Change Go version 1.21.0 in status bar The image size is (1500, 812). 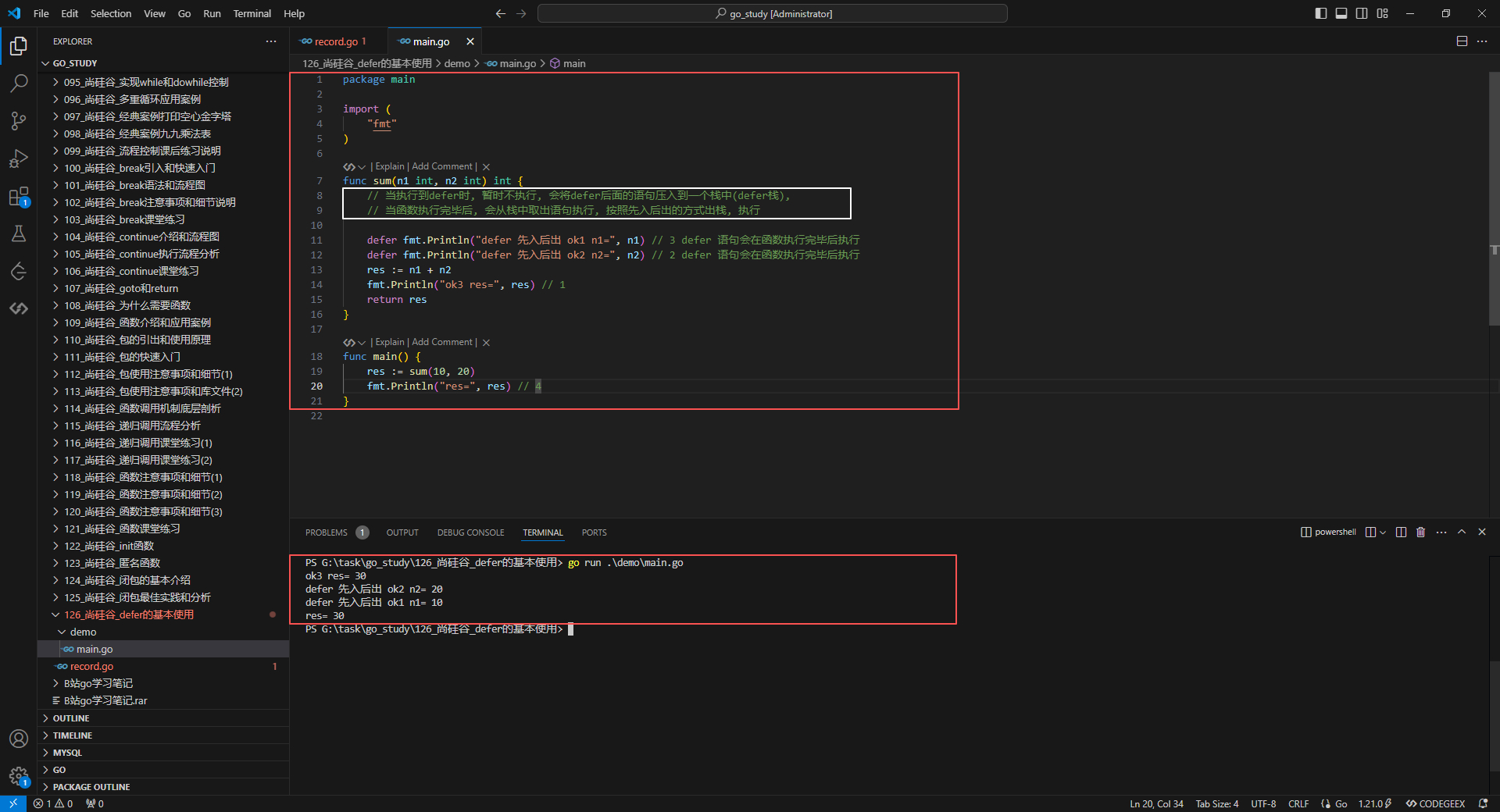click(1375, 803)
